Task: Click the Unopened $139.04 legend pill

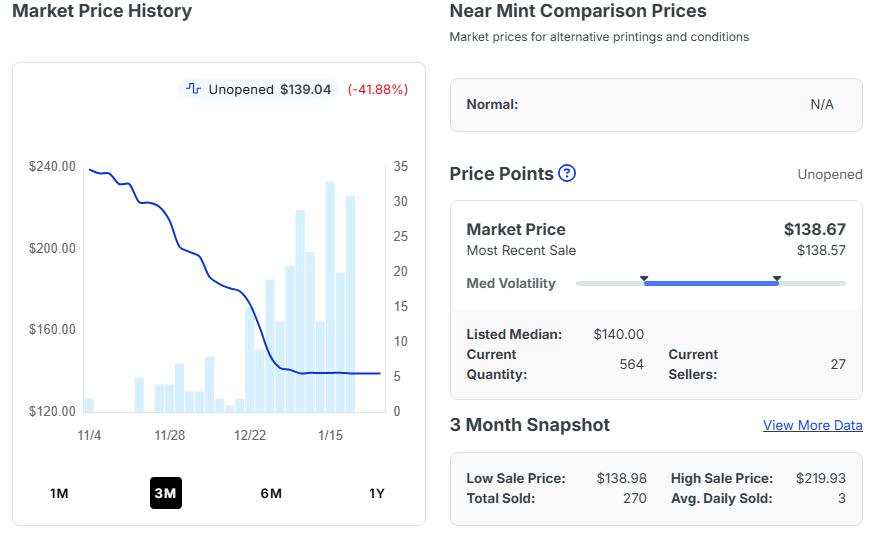Action: click(257, 89)
